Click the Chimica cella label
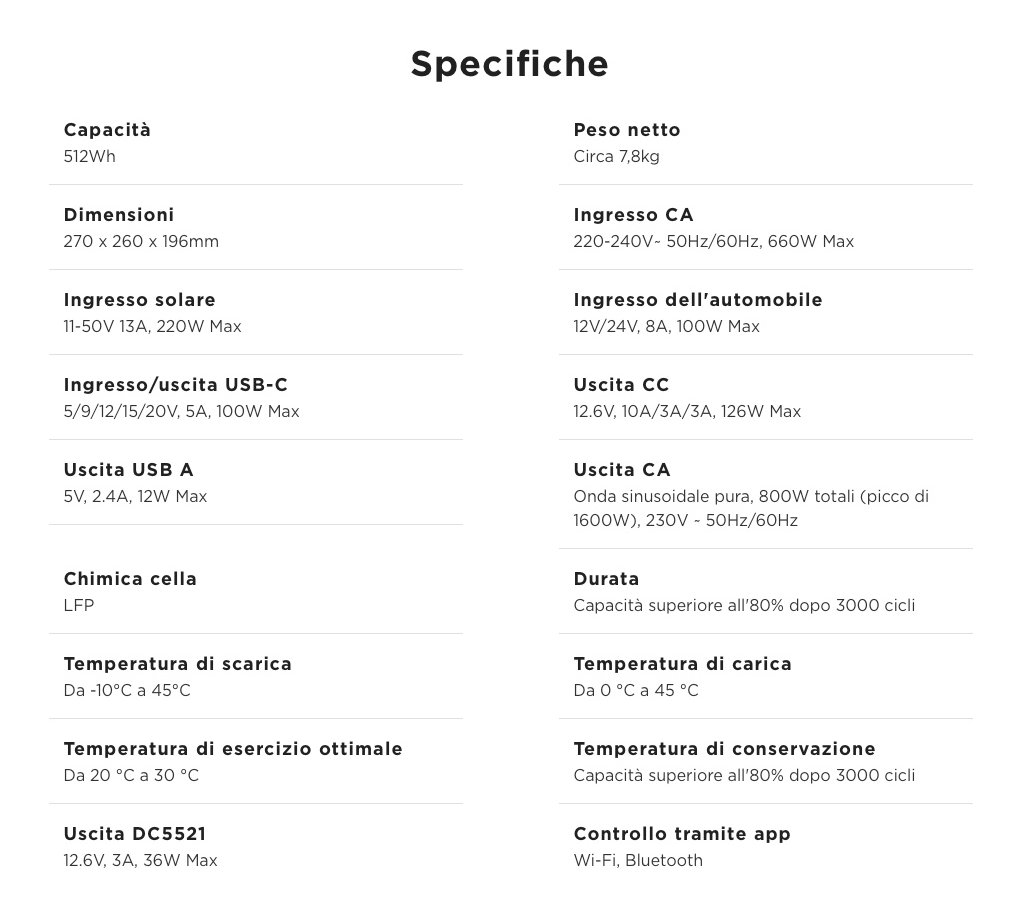1022x917 pixels. click(x=130, y=579)
